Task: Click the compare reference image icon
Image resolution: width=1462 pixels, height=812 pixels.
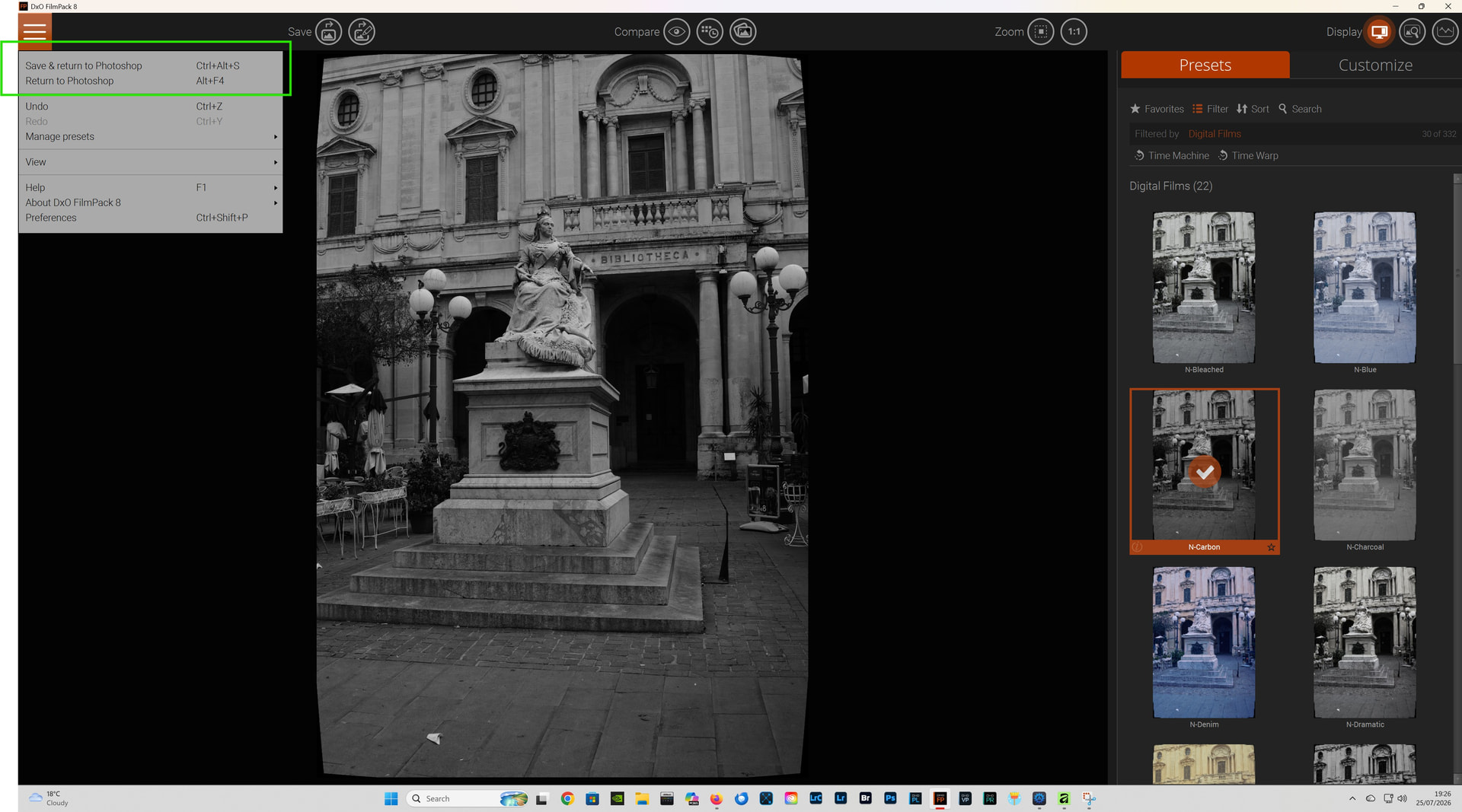Action: click(x=743, y=32)
